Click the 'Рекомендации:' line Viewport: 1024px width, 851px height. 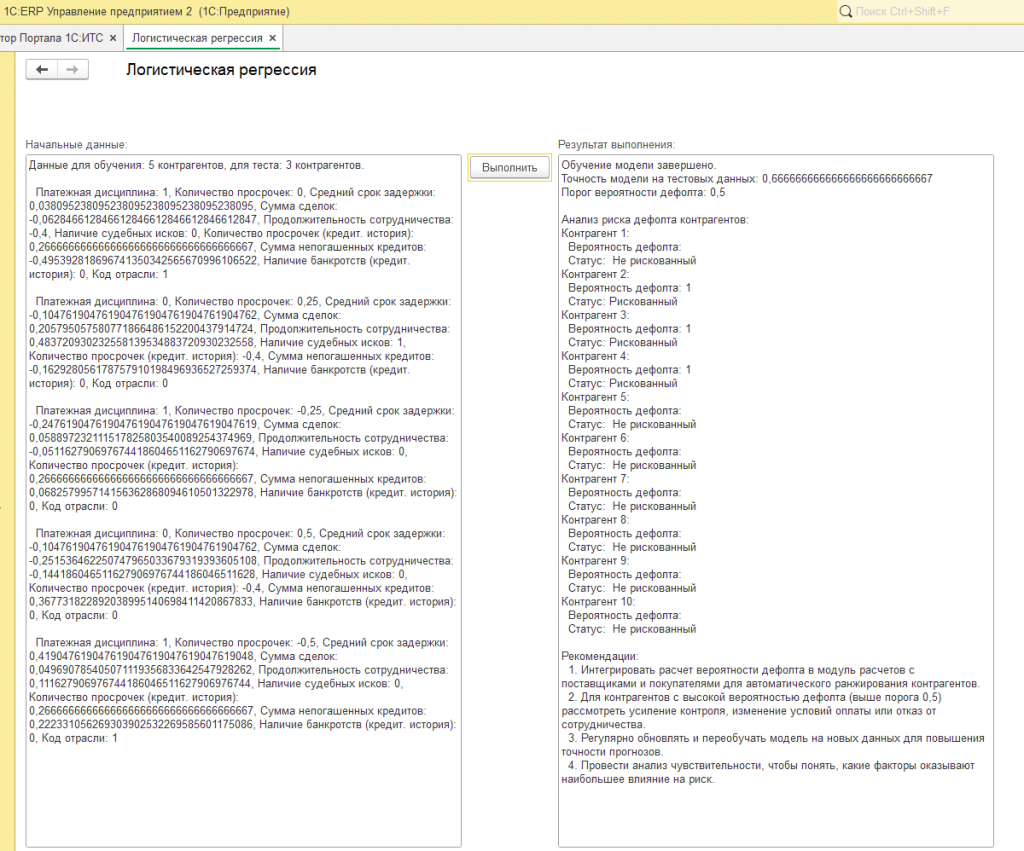pos(600,656)
